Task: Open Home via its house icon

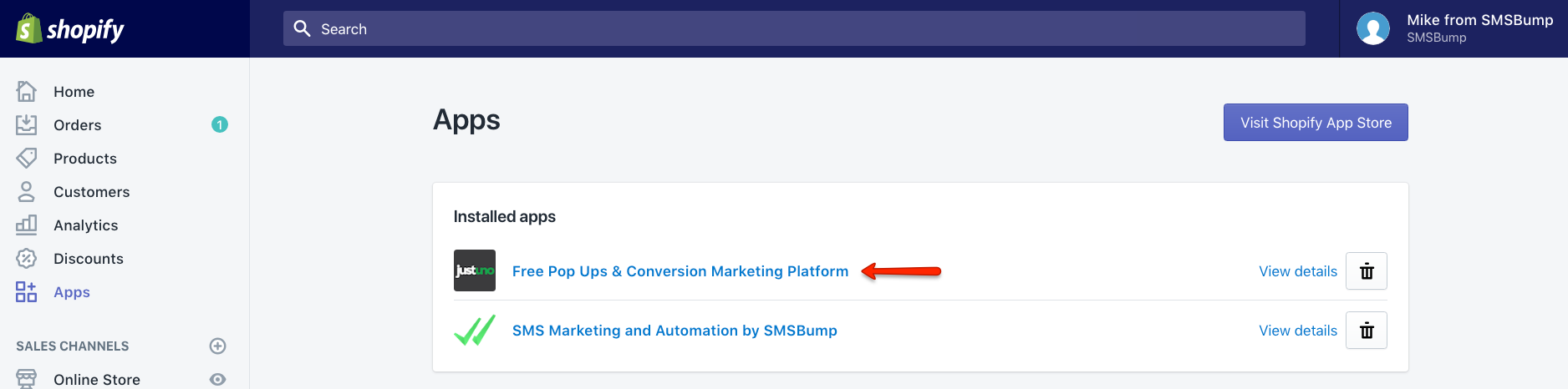Action: click(x=27, y=91)
